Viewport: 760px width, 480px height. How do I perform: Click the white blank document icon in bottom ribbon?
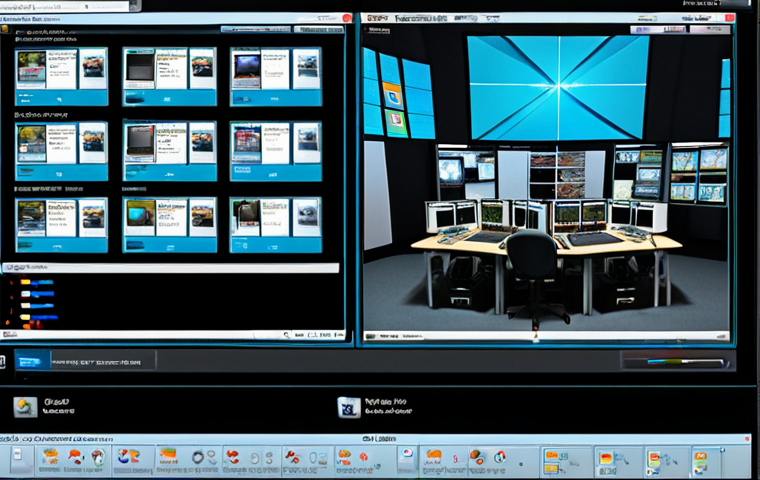18,456
